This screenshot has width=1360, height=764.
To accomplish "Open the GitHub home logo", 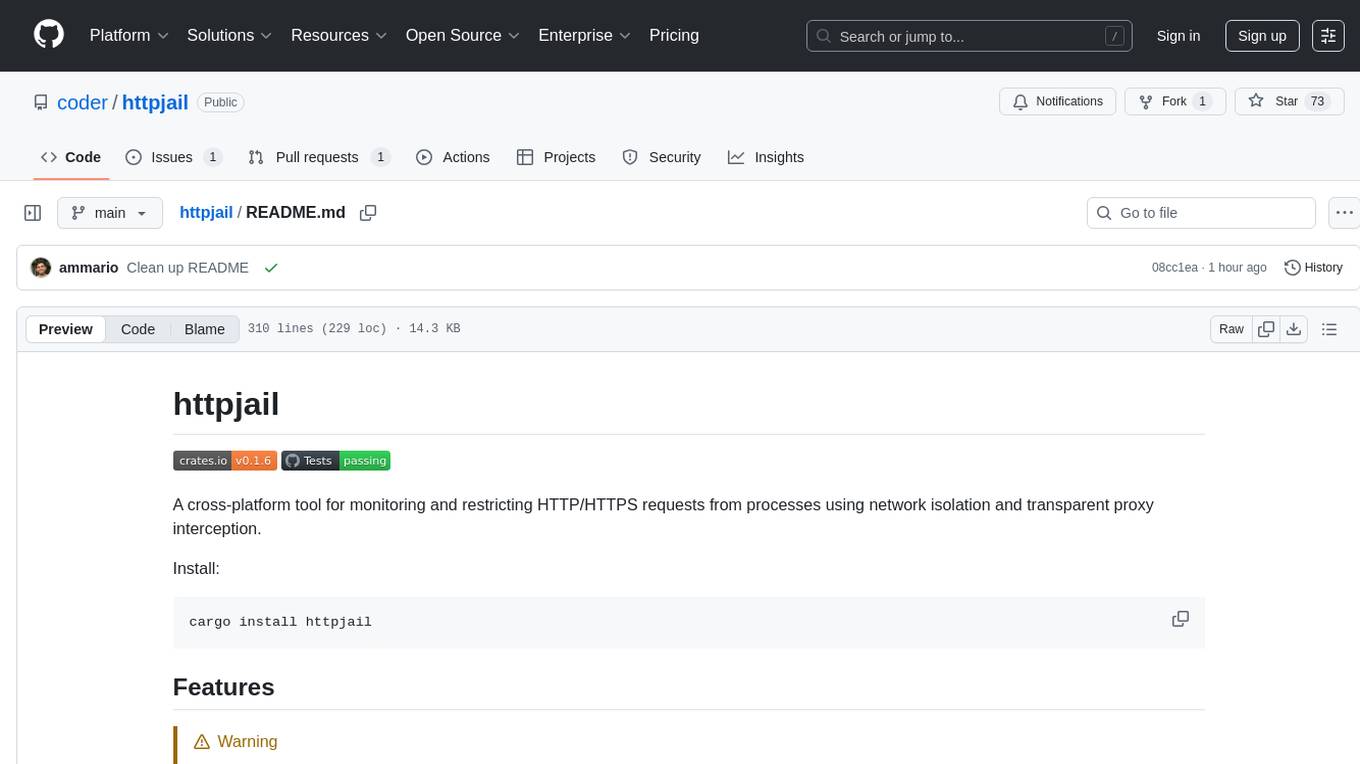I will [x=49, y=35].
